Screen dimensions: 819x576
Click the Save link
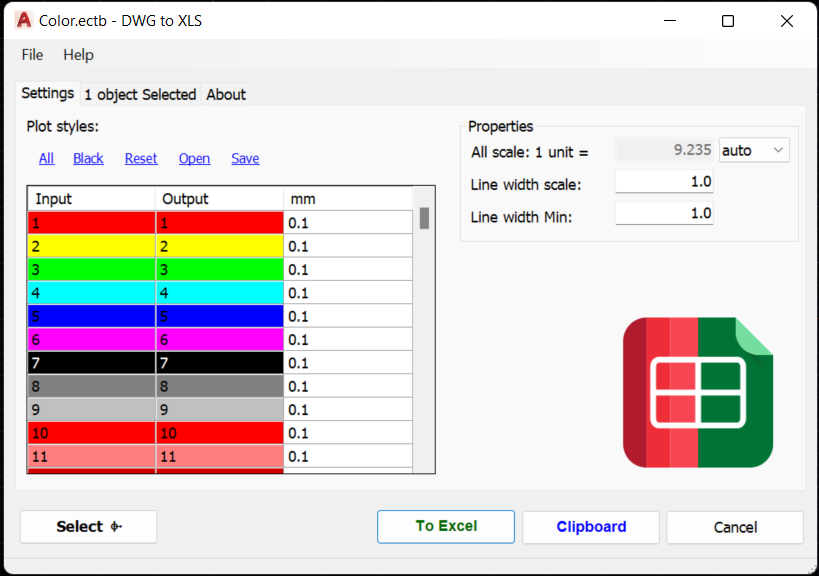click(x=245, y=158)
